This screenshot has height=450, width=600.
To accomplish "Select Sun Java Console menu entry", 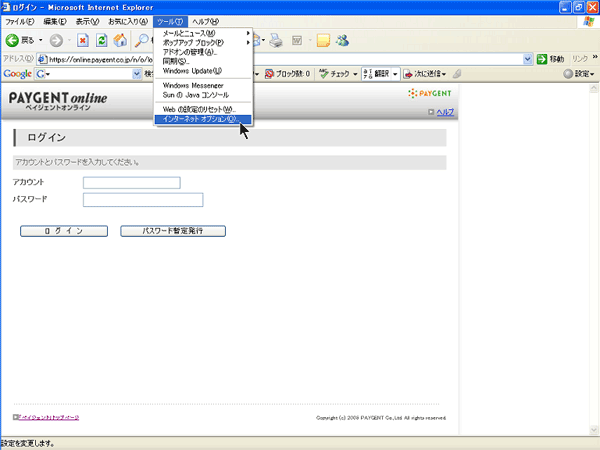I will (203, 95).
